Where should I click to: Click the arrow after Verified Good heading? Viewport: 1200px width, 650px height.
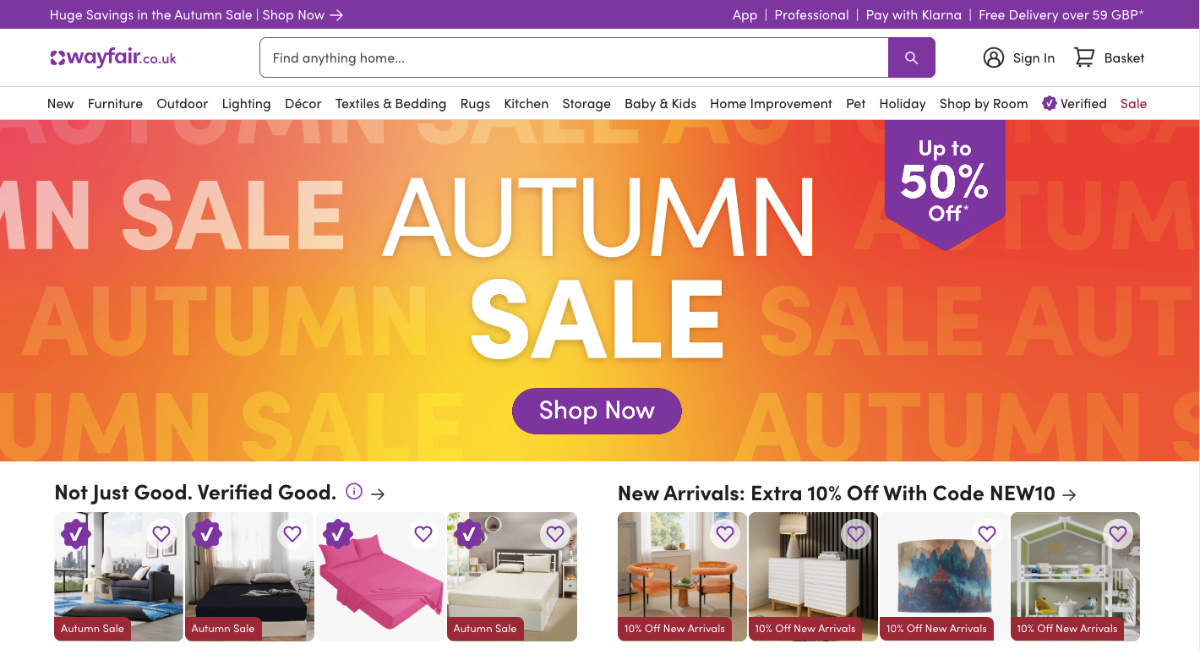[x=378, y=493]
